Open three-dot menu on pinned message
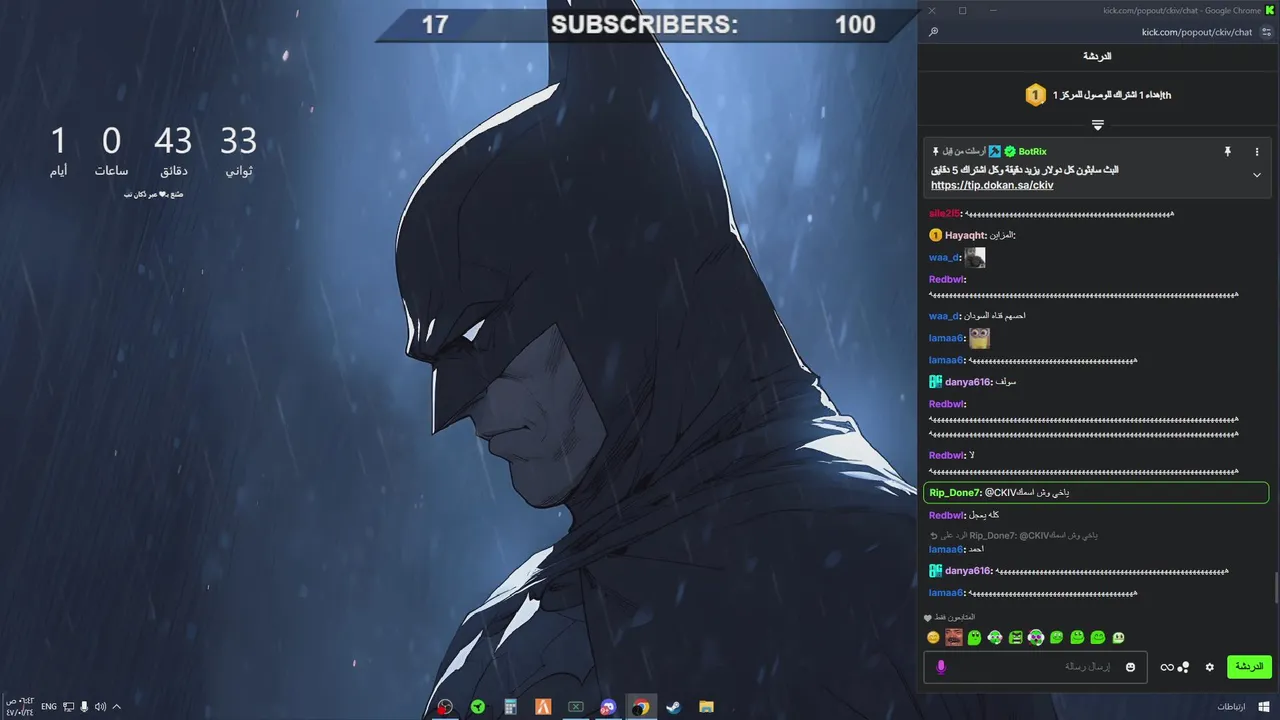Image resolution: width=1280 pixels, height=720 pixels. 1257,152
